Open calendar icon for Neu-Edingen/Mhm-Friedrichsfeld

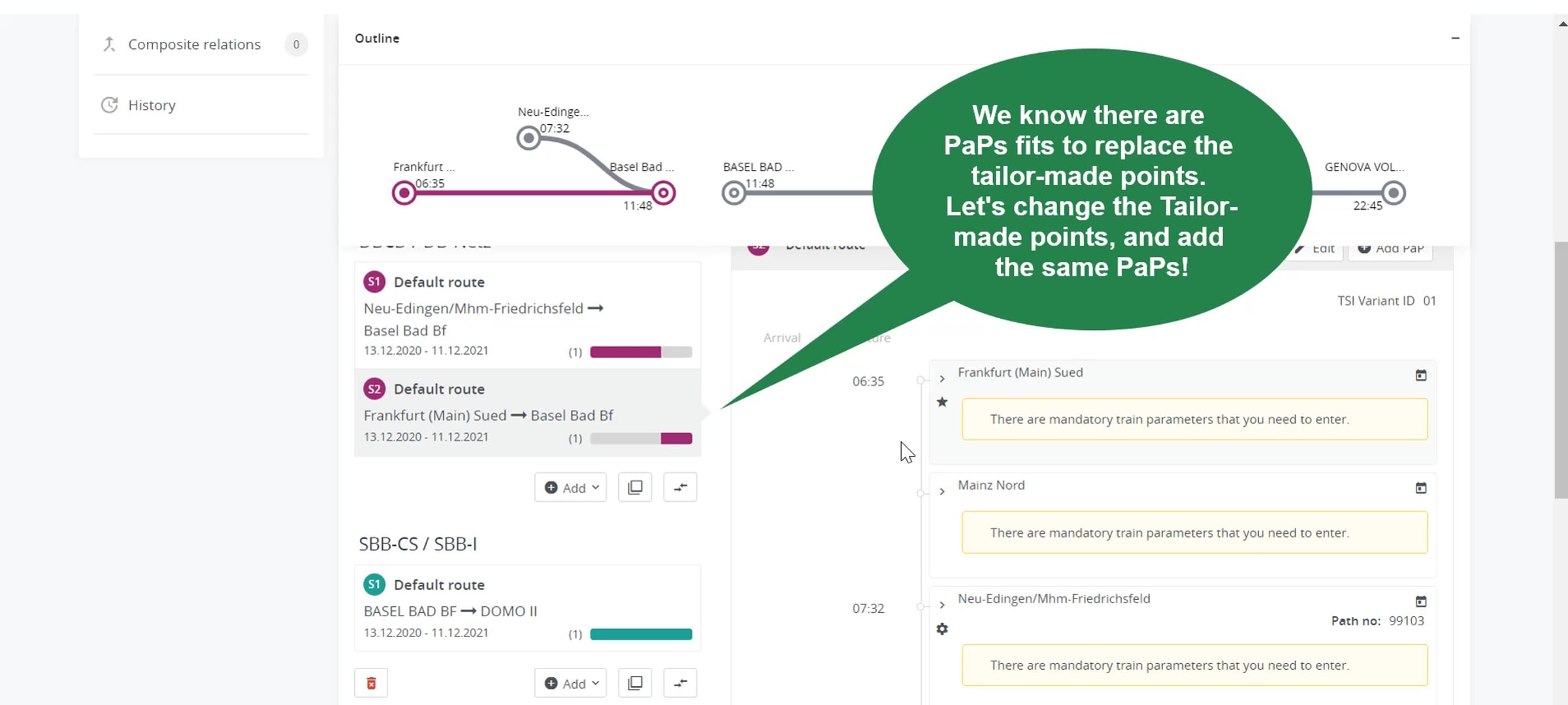pyautogui.click(x=1421, y=601)
